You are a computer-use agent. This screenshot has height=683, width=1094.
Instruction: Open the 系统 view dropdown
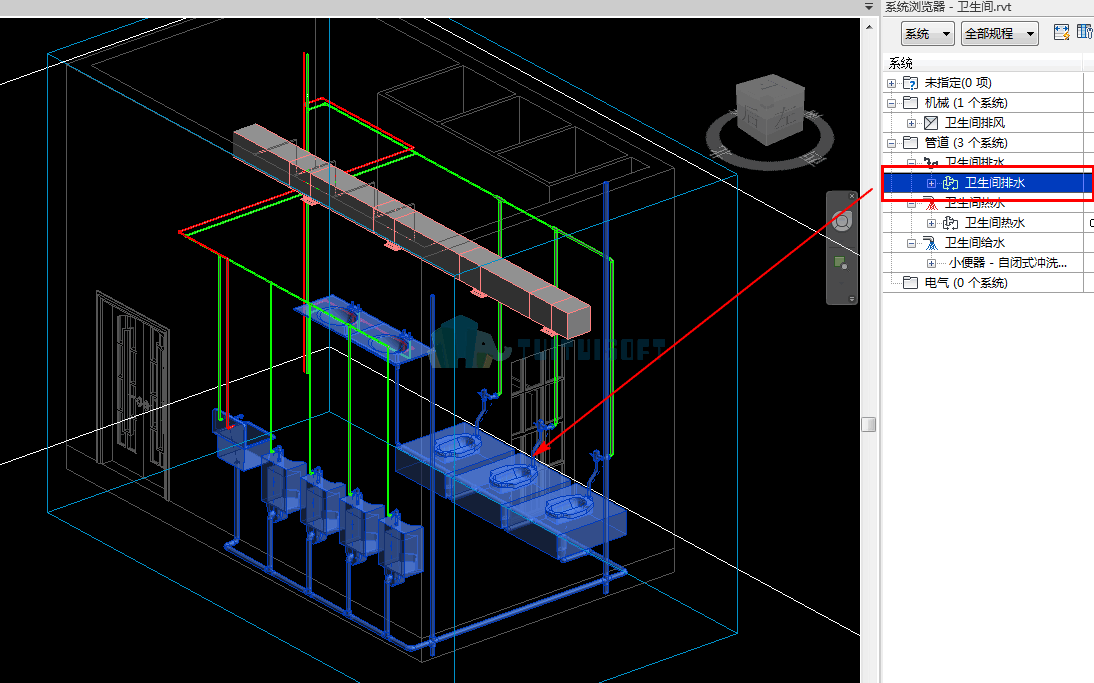click(x=927, y=33)
